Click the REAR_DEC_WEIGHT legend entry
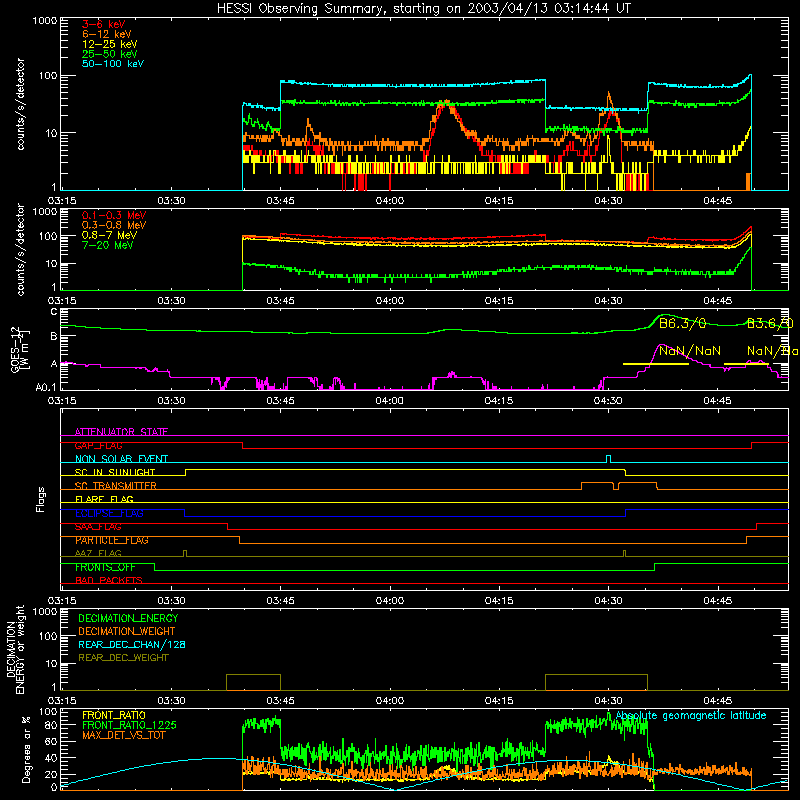The height and width of the screenshot is (800, 800). (x=123, y=658)
